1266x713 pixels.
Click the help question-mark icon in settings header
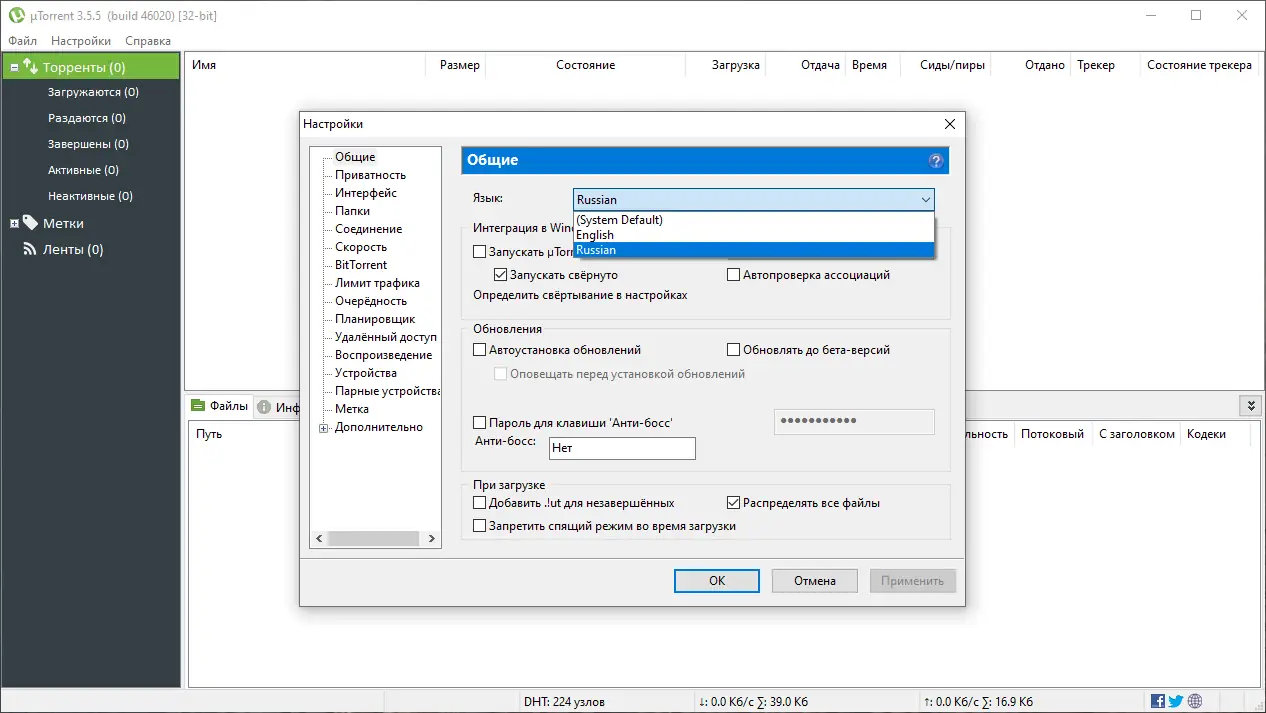936,160
